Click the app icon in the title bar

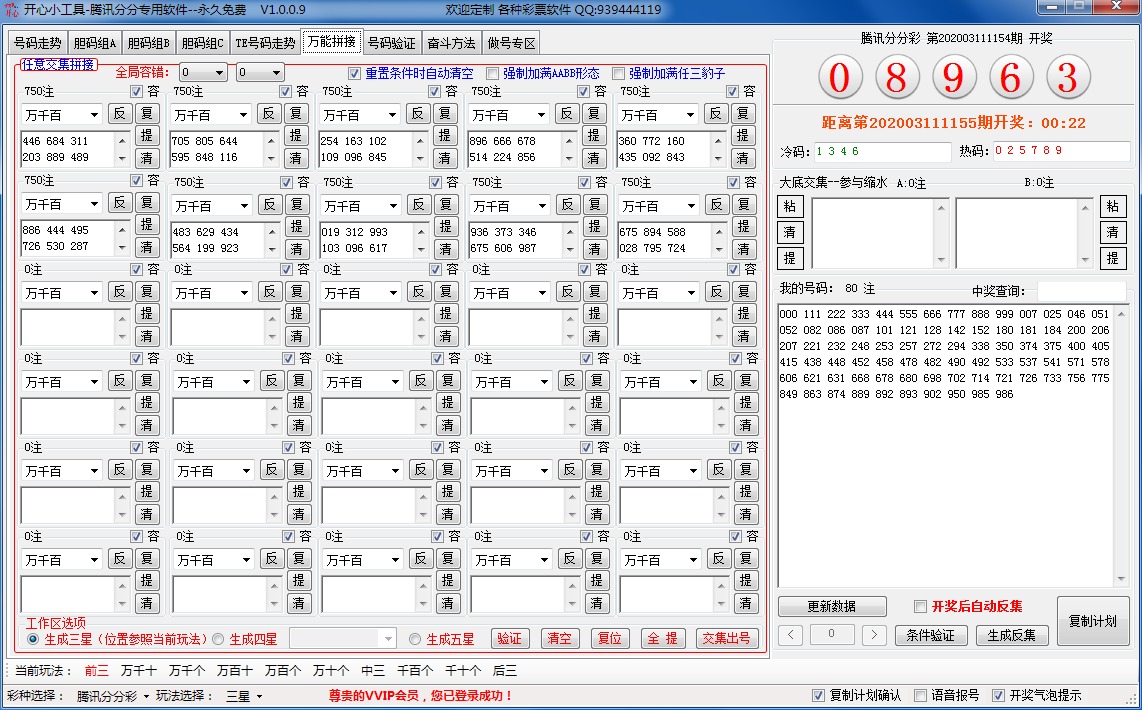(11, 9)
